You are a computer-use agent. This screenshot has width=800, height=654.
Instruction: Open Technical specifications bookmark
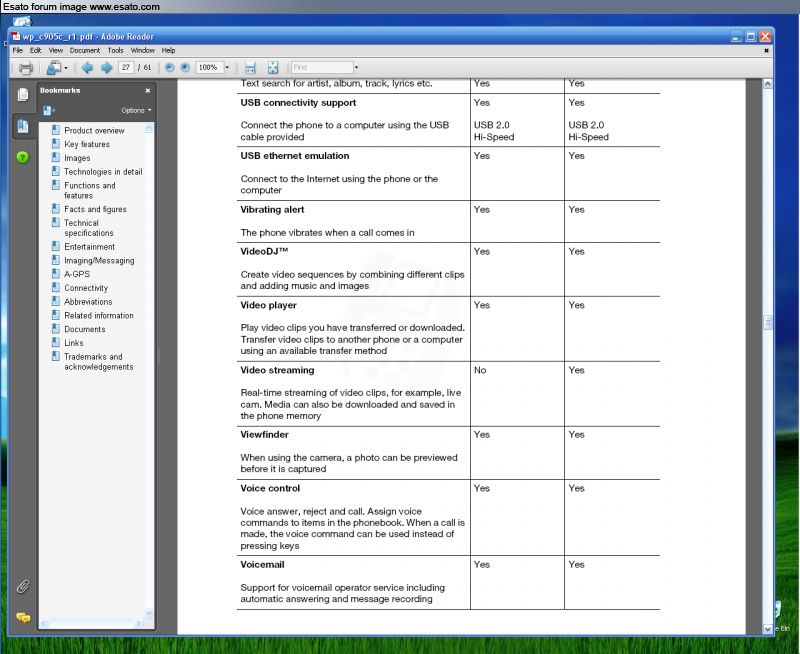[x=89, y=228]
